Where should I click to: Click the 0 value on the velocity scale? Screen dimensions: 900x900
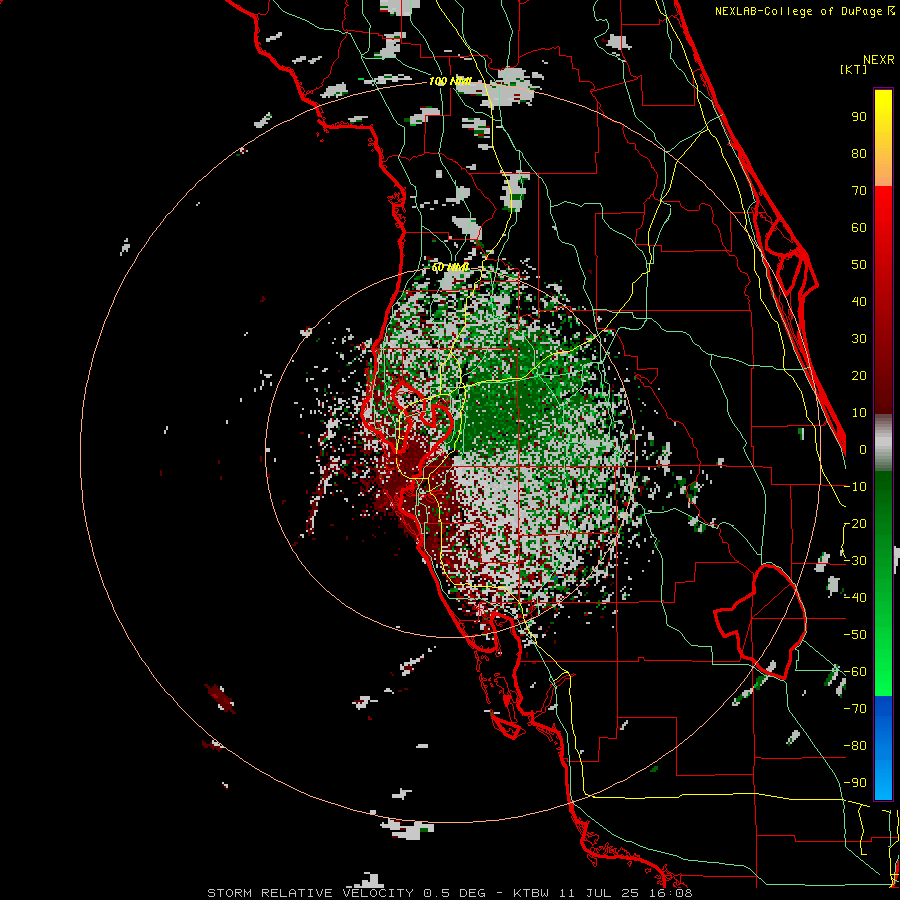(863, 449)
